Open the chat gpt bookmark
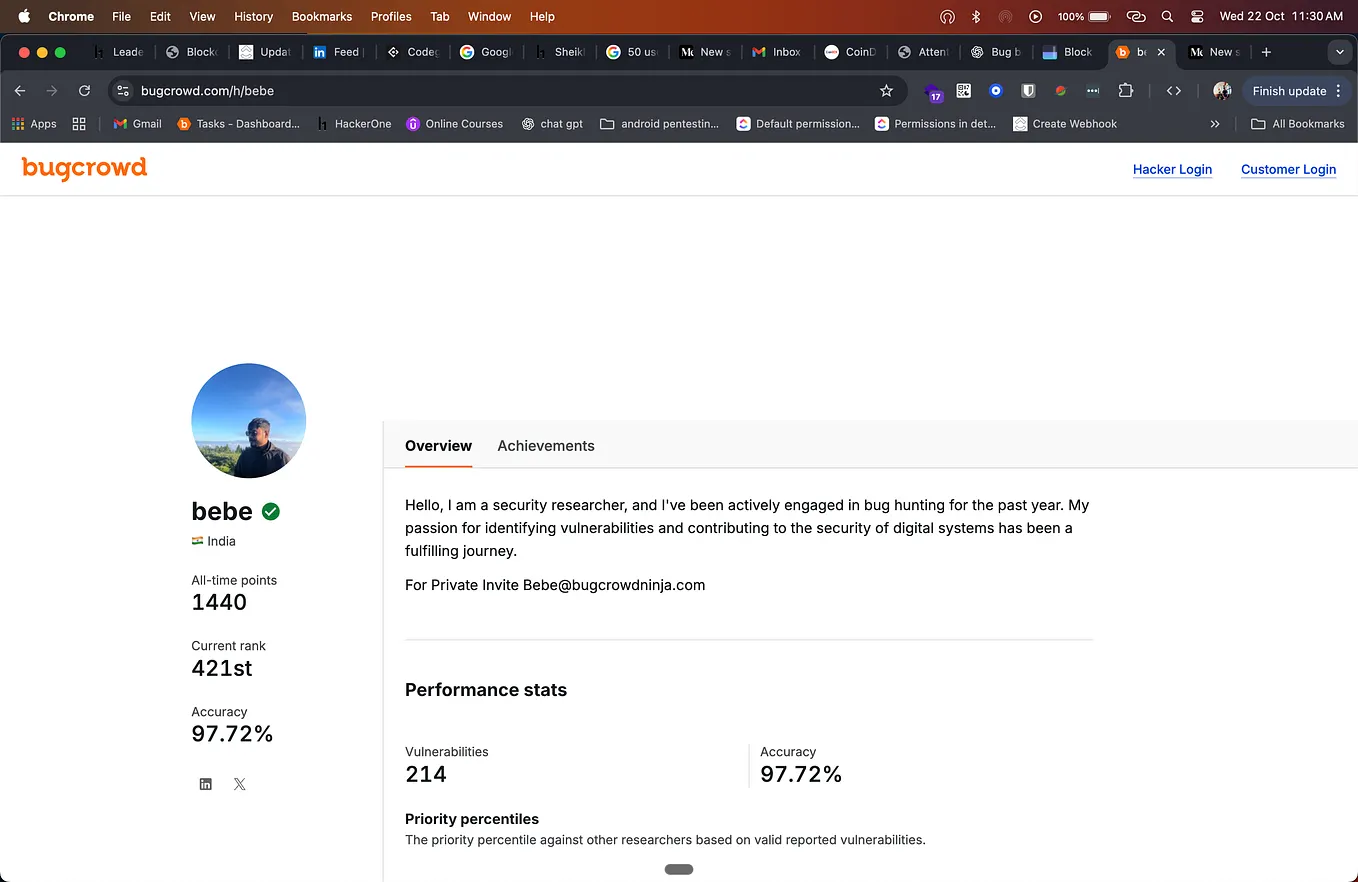The width and height of the screenshot is (1358, 882). click(x=552, y=124)
